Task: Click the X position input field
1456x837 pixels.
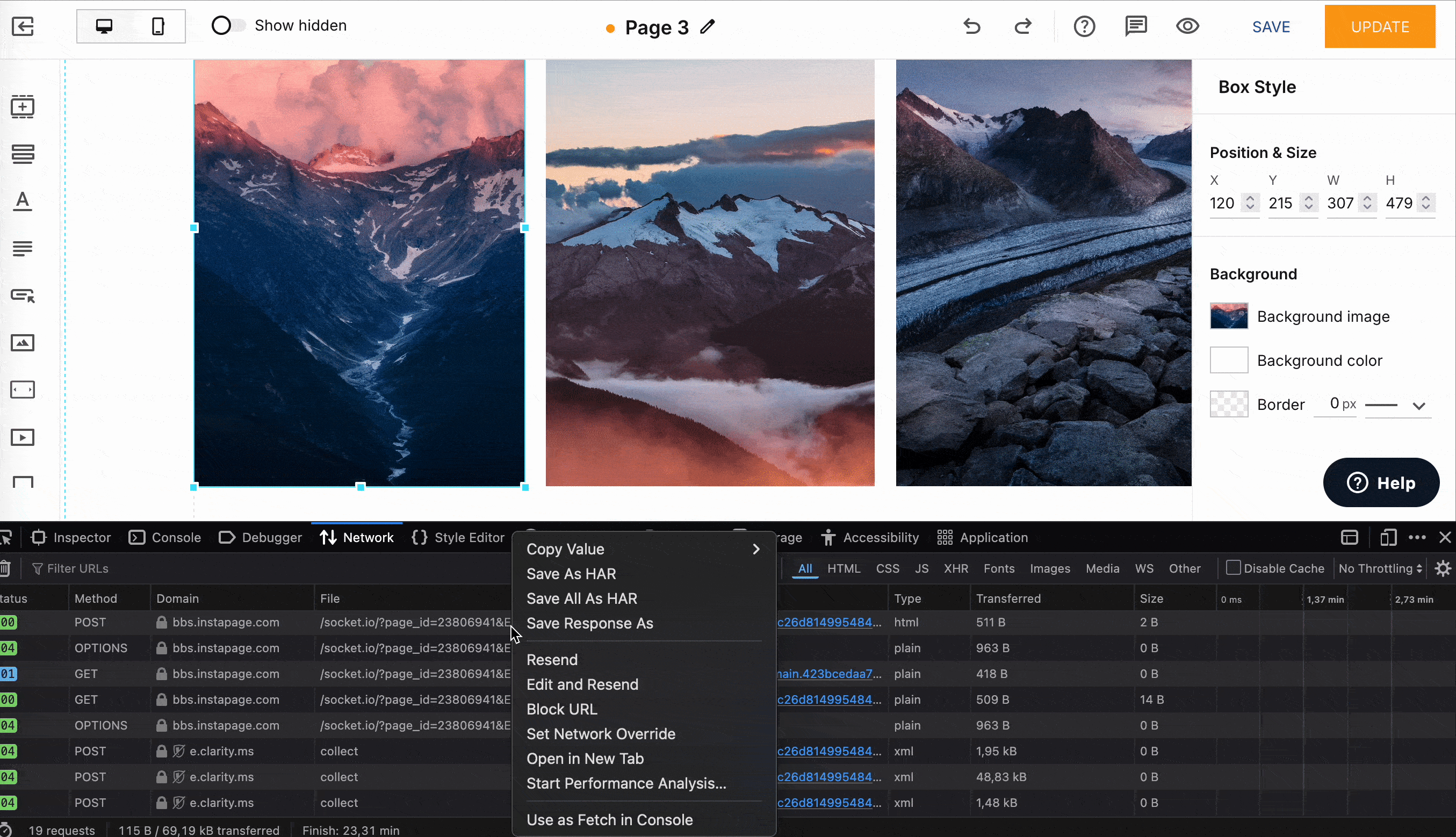Action: click(1224, 203)
